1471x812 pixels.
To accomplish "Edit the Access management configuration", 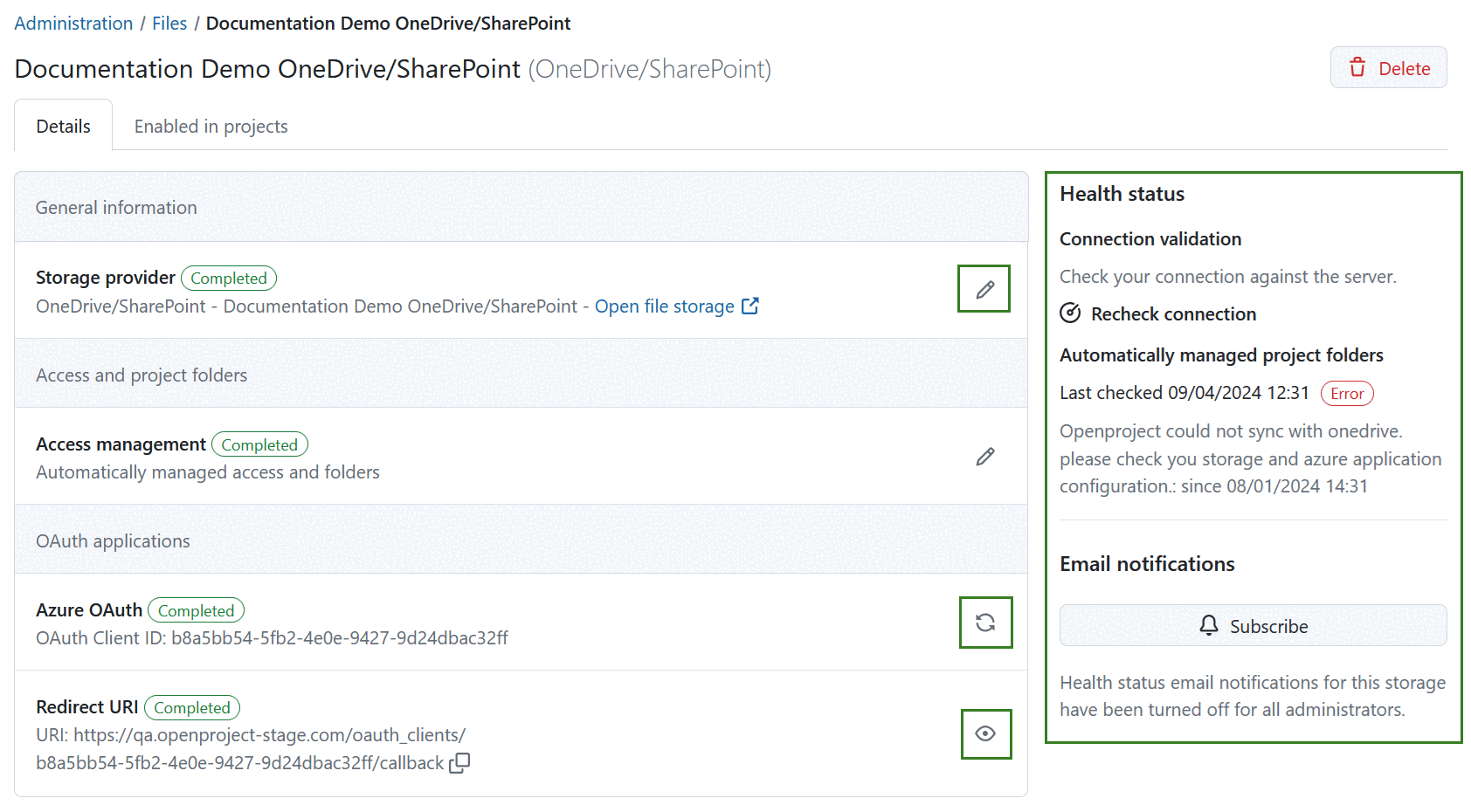I will pos(985,456).
